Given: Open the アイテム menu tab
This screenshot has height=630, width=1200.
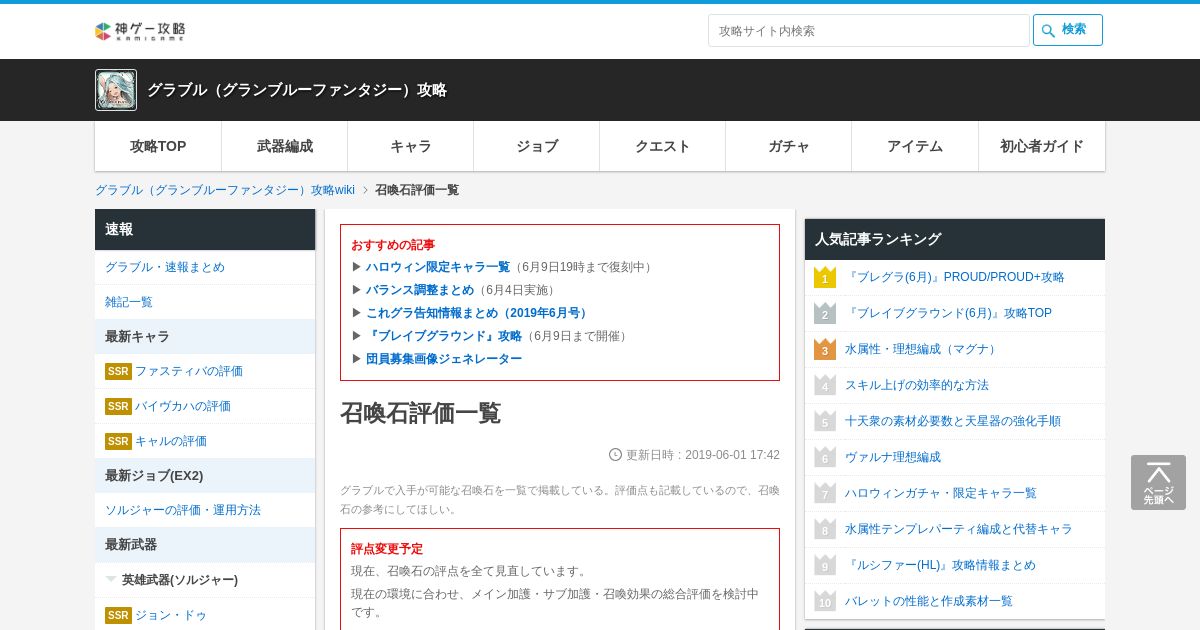Looking at the screenshot, I should 915,146.
